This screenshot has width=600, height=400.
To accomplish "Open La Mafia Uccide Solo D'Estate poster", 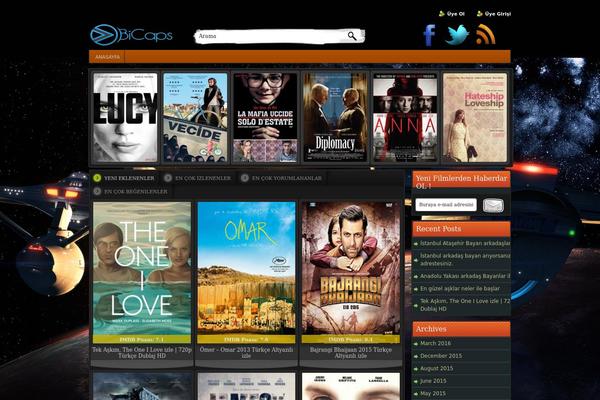I will (x=265, y=117).
